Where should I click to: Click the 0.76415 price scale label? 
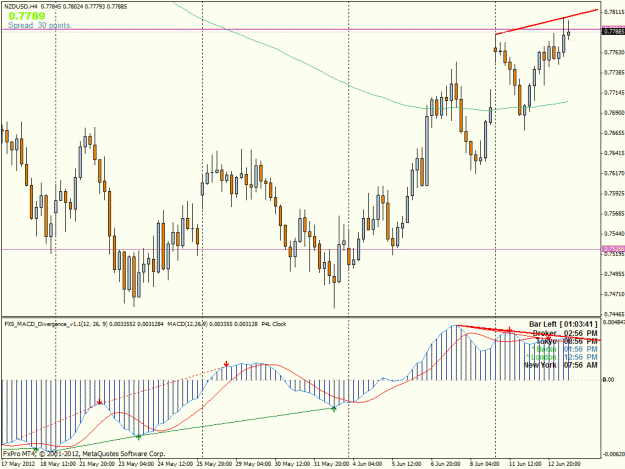coord(614,153)
